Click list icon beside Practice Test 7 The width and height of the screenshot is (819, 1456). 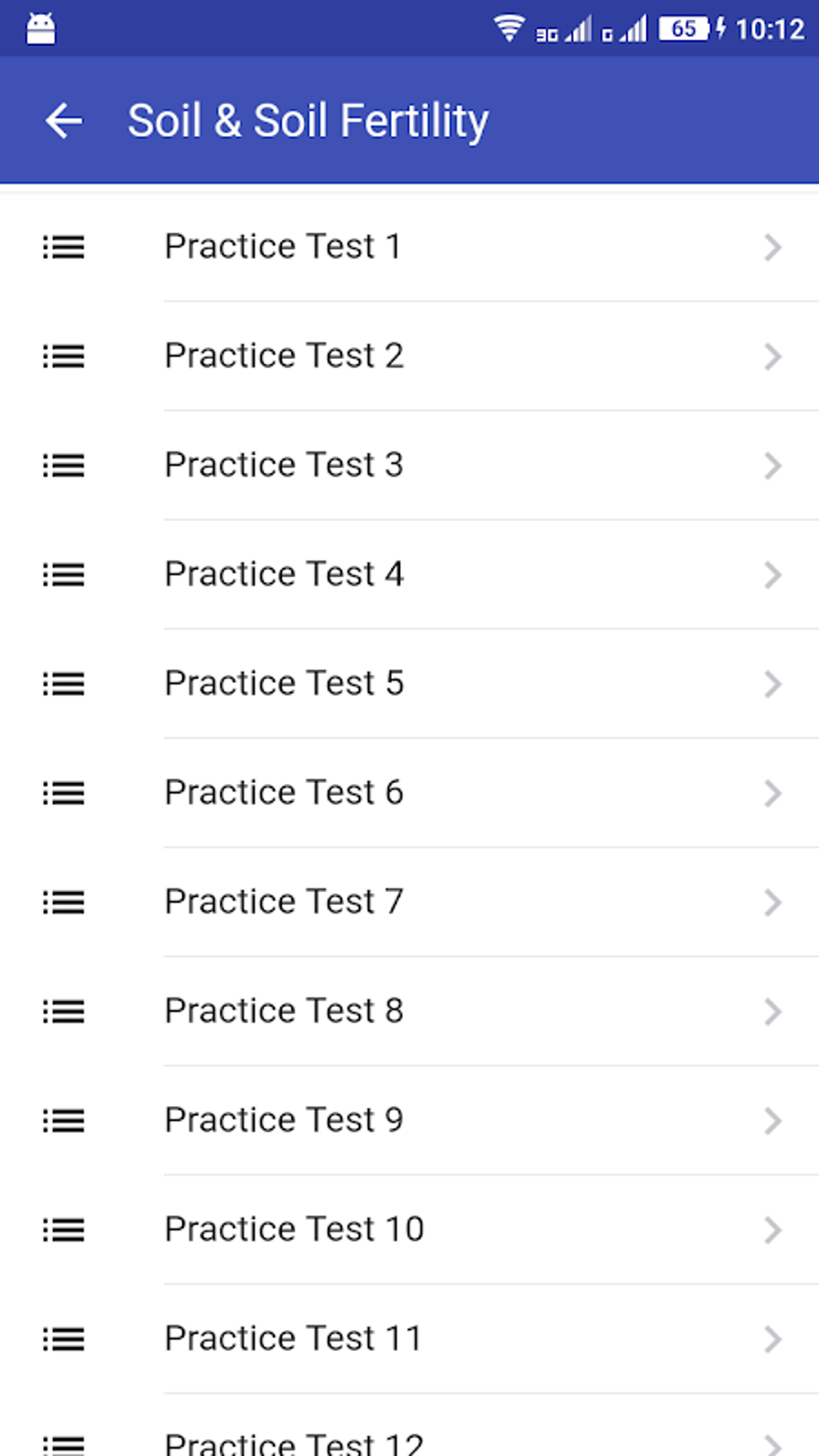pos(63,903)
